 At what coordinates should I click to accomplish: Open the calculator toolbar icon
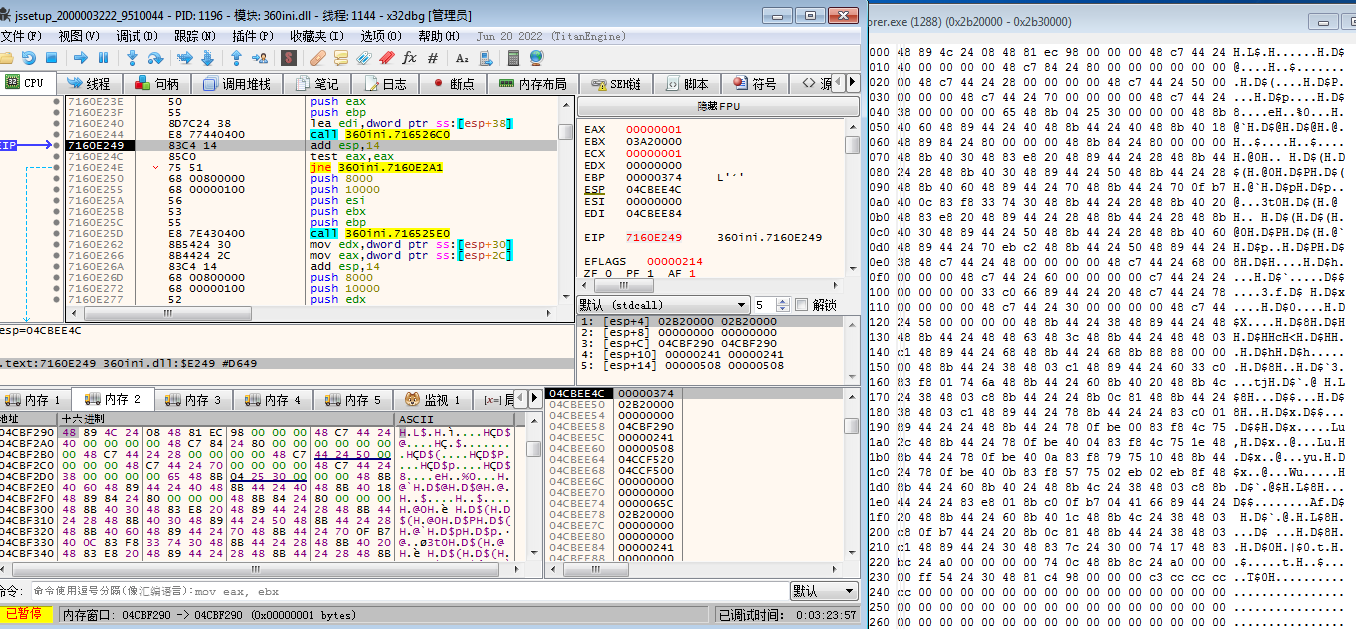coord(511,58)
